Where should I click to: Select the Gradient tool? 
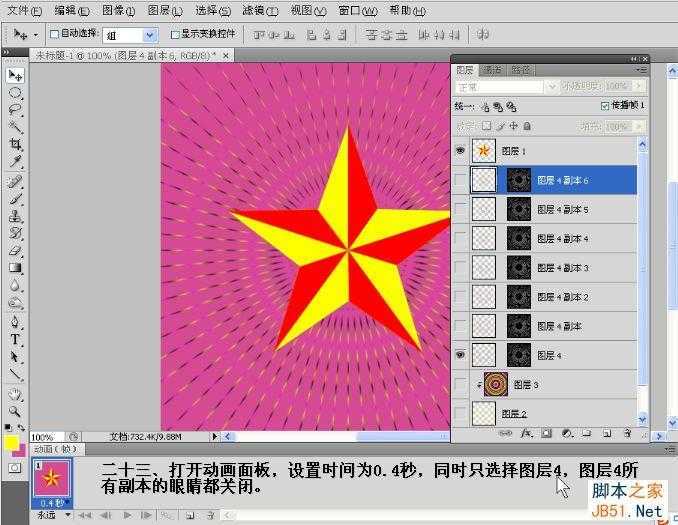click(x=15, y=268)
